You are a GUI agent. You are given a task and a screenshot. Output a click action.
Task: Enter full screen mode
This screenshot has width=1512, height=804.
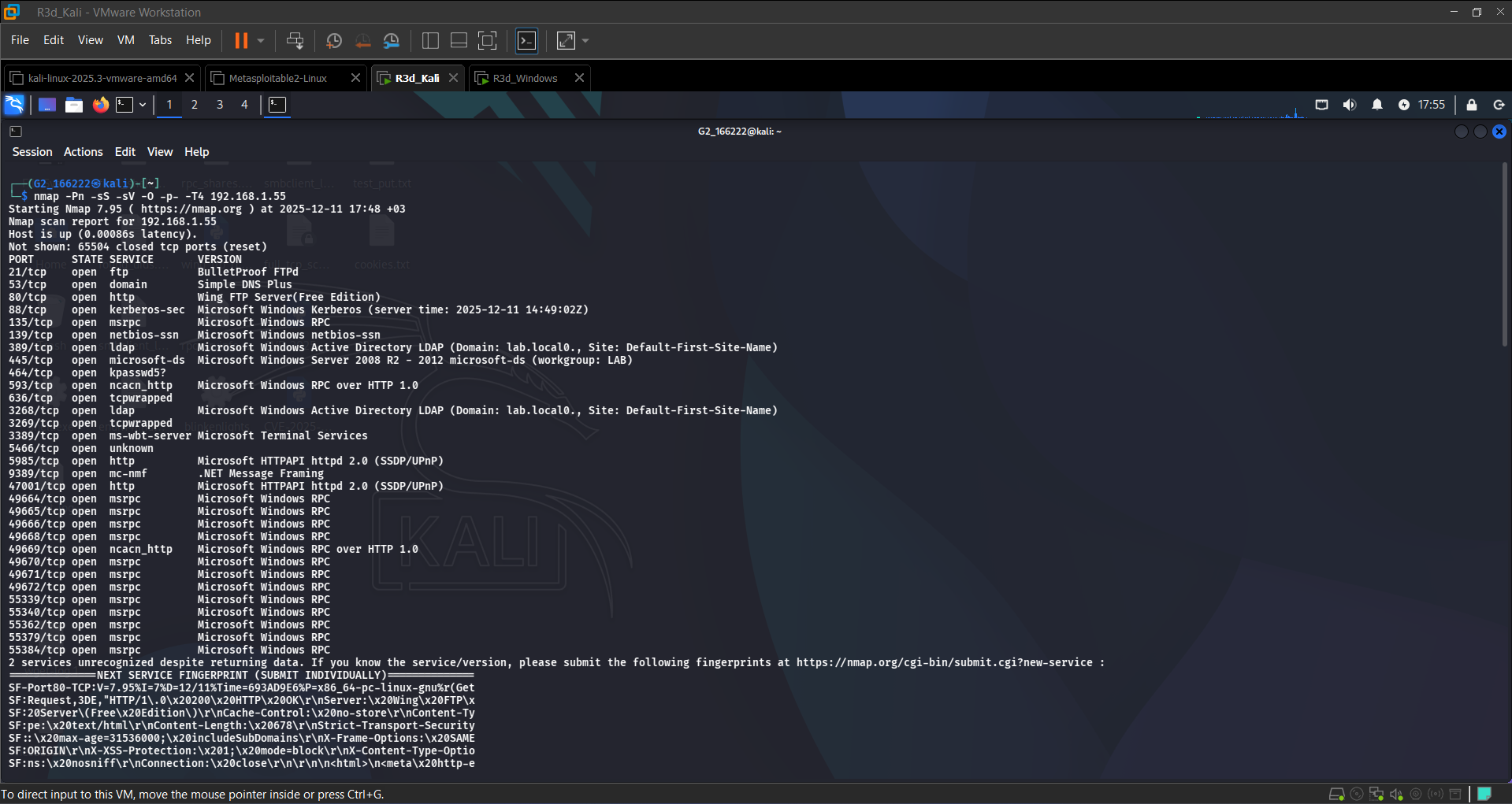tap(488, 40)
